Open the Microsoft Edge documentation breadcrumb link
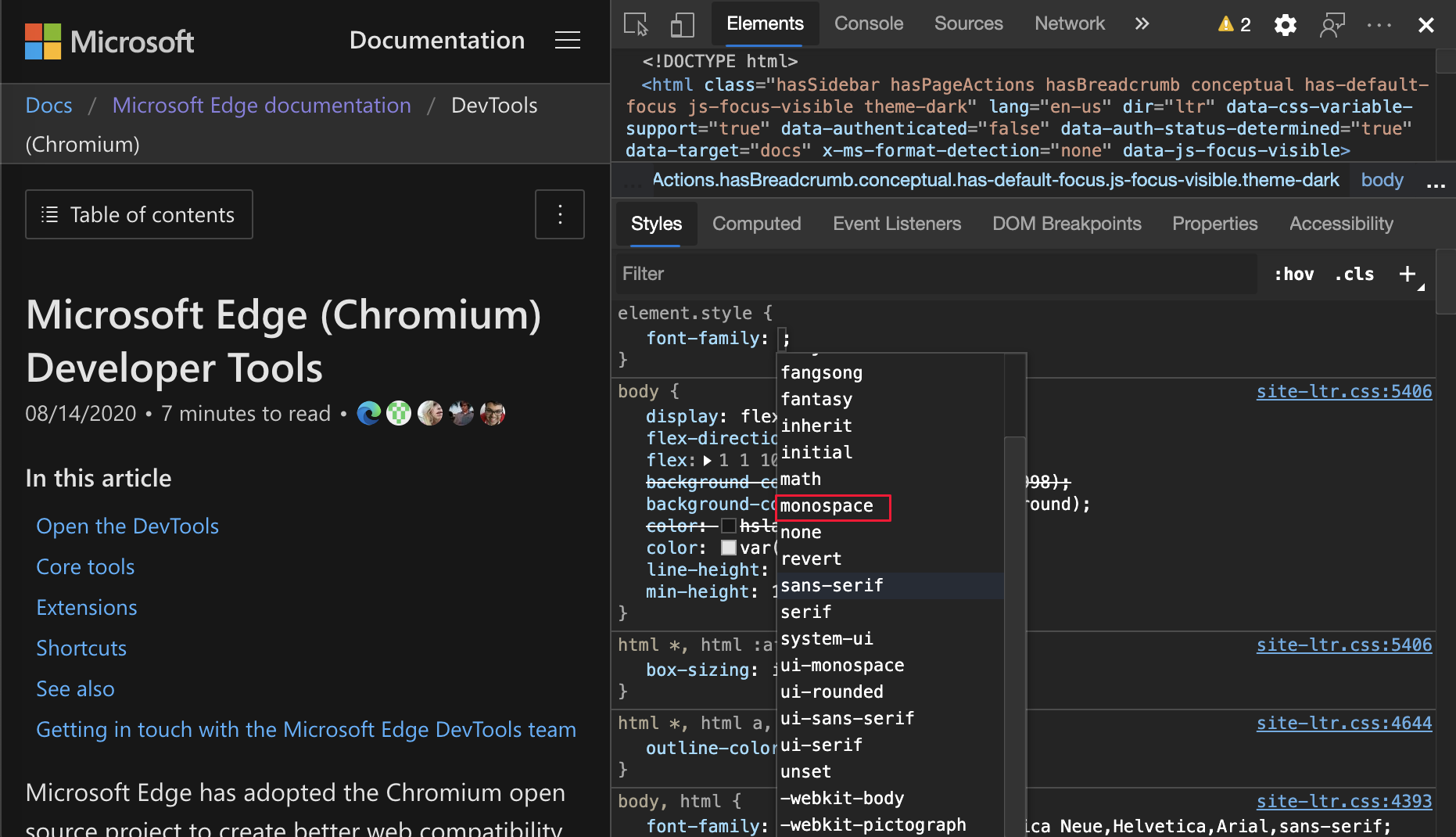 [261, 105]
